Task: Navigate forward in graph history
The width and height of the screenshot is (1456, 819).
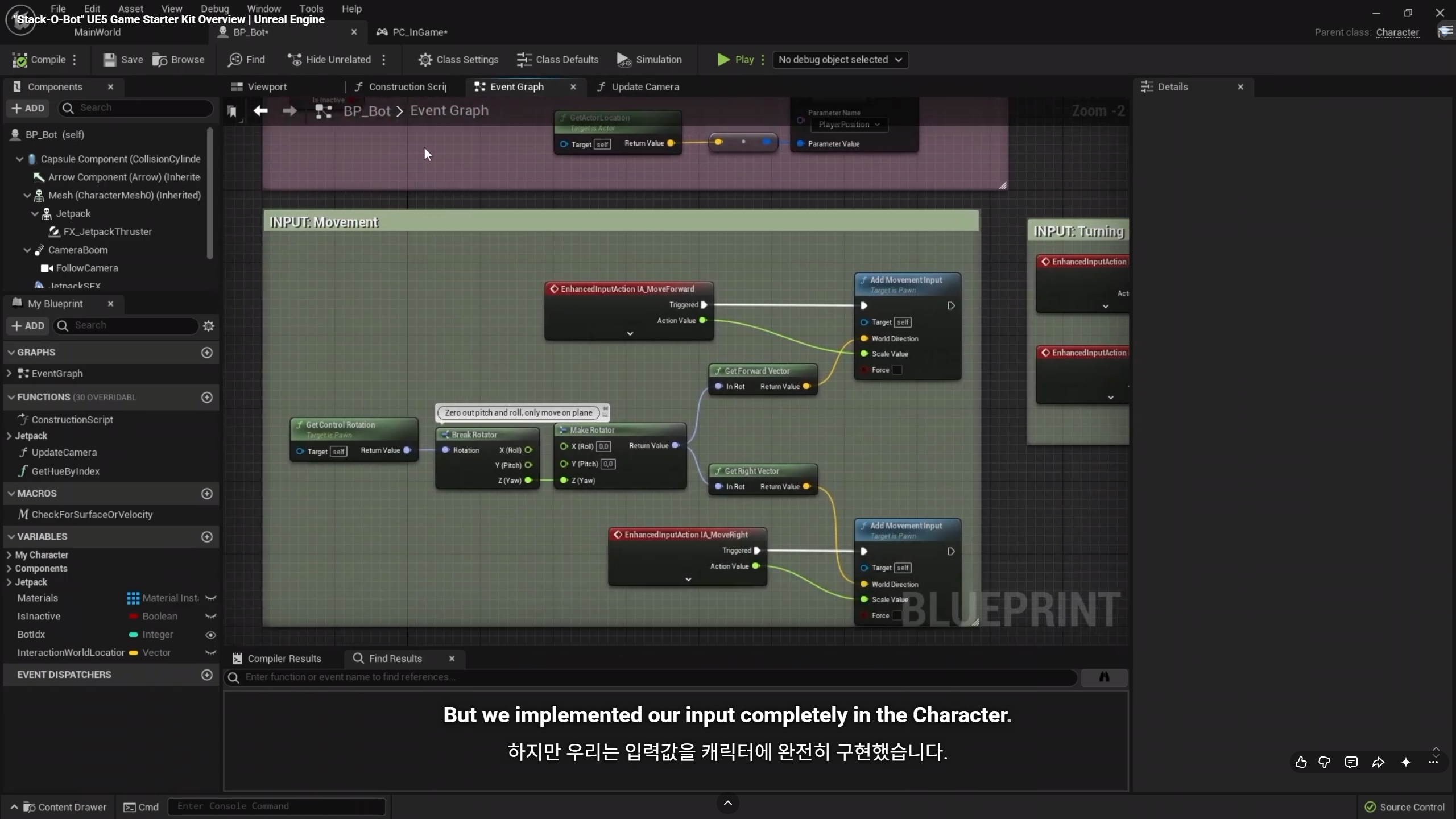Action: (x=290, y=111)
